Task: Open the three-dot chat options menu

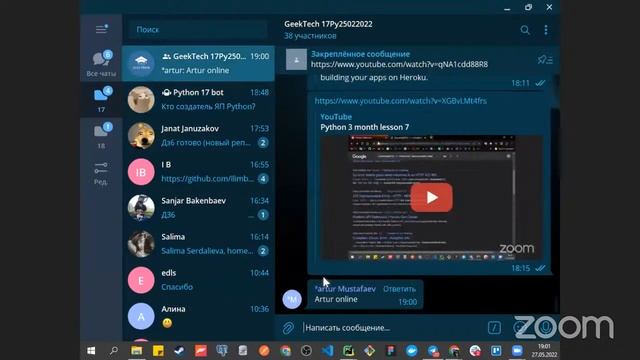Action: point(546,30)
